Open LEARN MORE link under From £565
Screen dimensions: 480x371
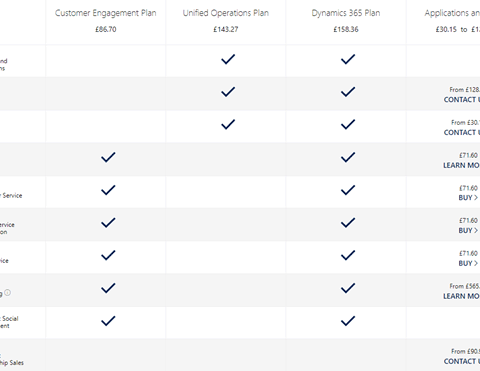(x=461, y=296)
